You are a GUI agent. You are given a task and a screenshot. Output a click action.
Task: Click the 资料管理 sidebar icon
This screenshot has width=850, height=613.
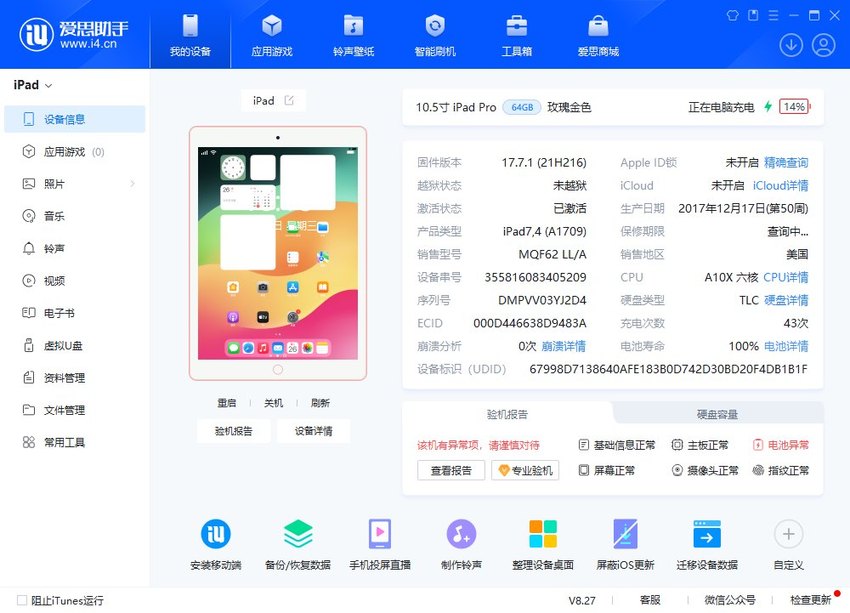[29, 378]
